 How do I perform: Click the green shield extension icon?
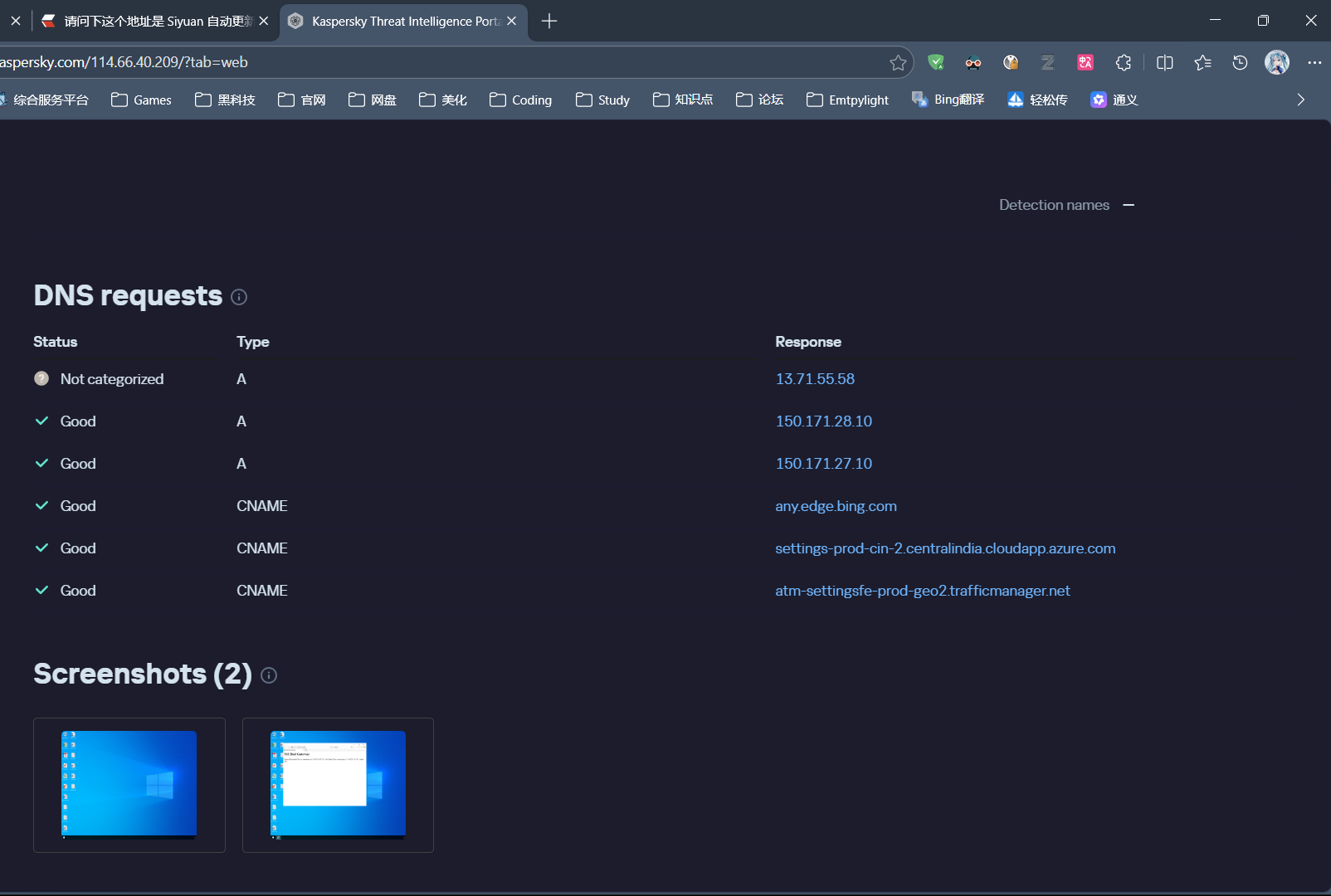point(936,62)
